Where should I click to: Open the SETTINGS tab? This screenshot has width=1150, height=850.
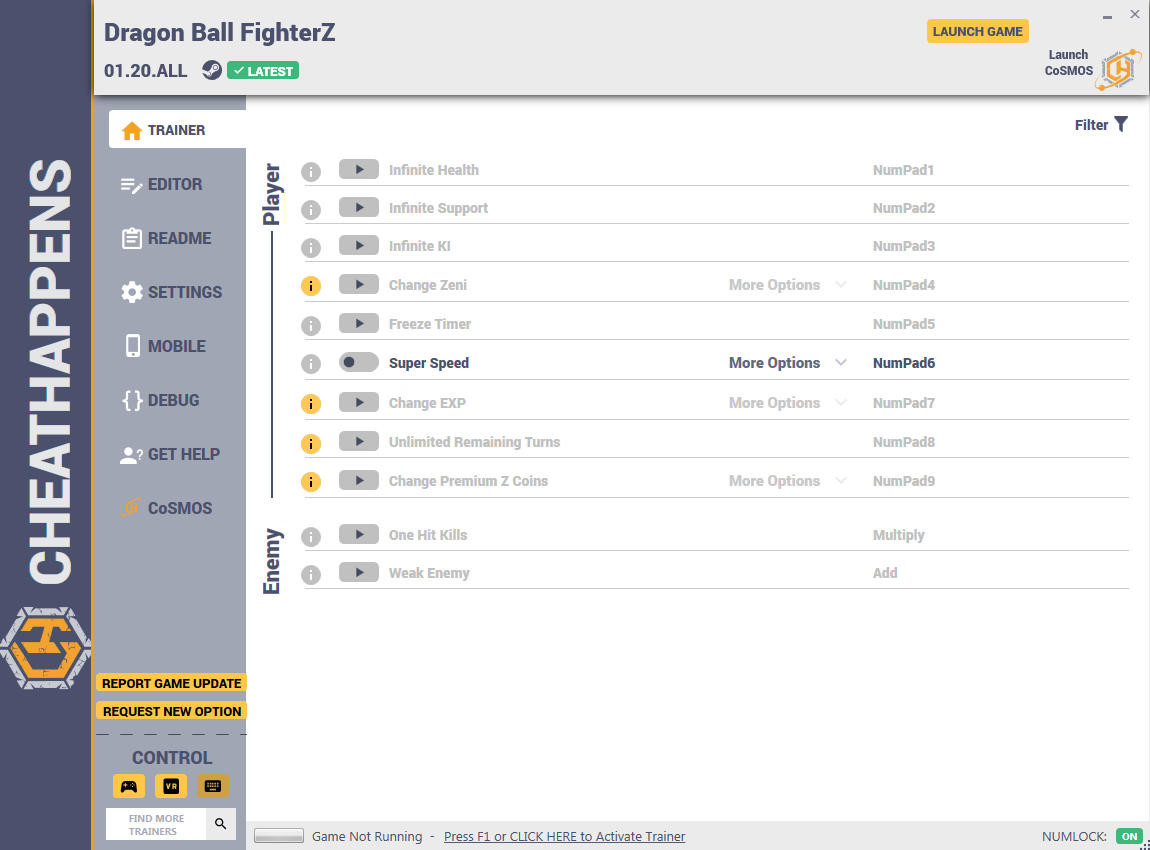(x=171, y=292)
